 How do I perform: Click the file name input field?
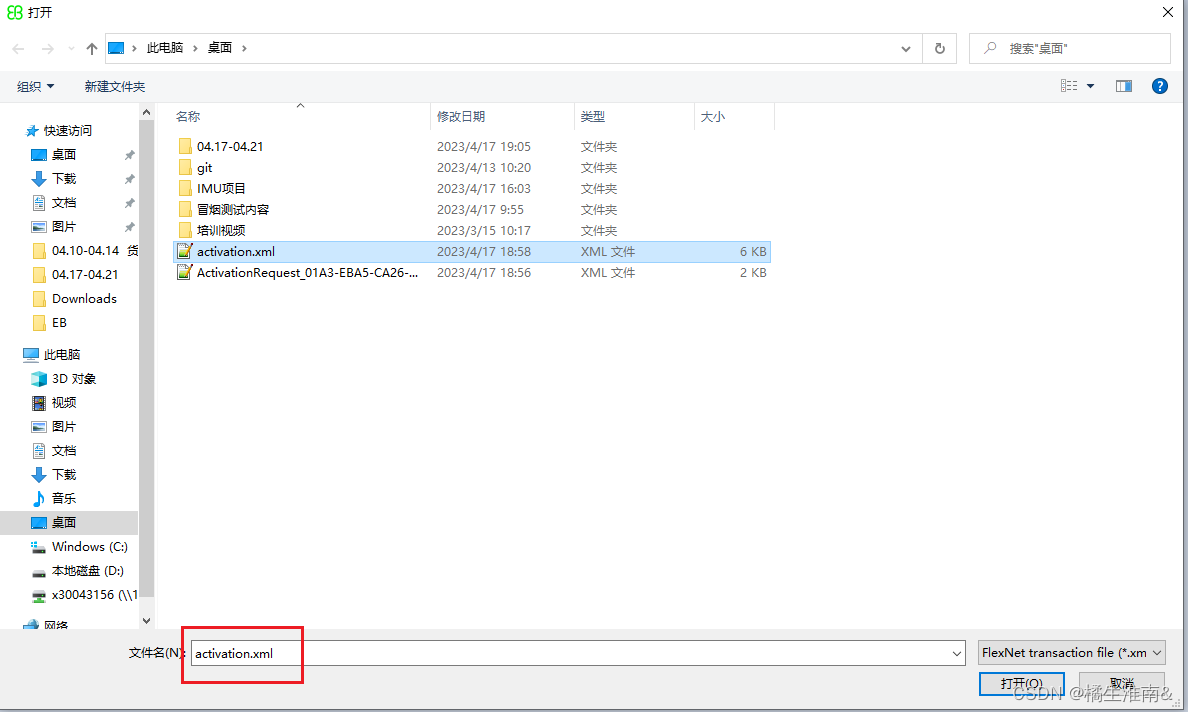click(x=570, y=653)
